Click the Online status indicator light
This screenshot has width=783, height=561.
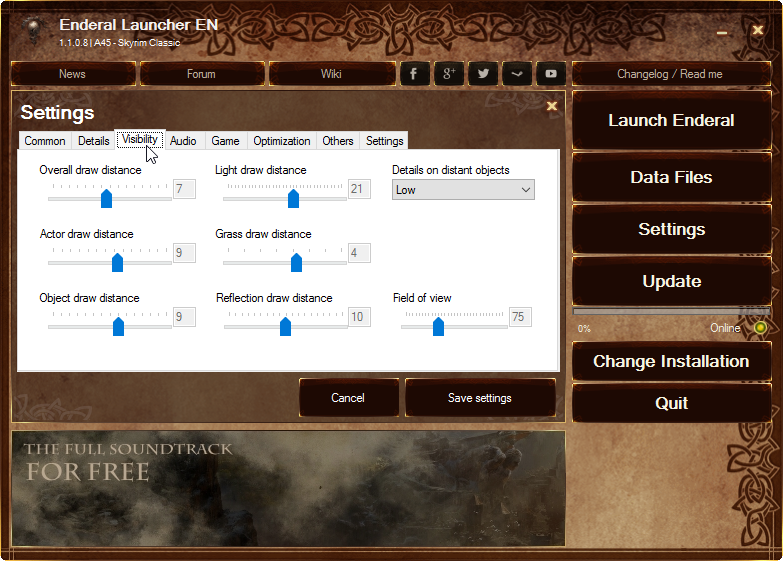point(760,328)
